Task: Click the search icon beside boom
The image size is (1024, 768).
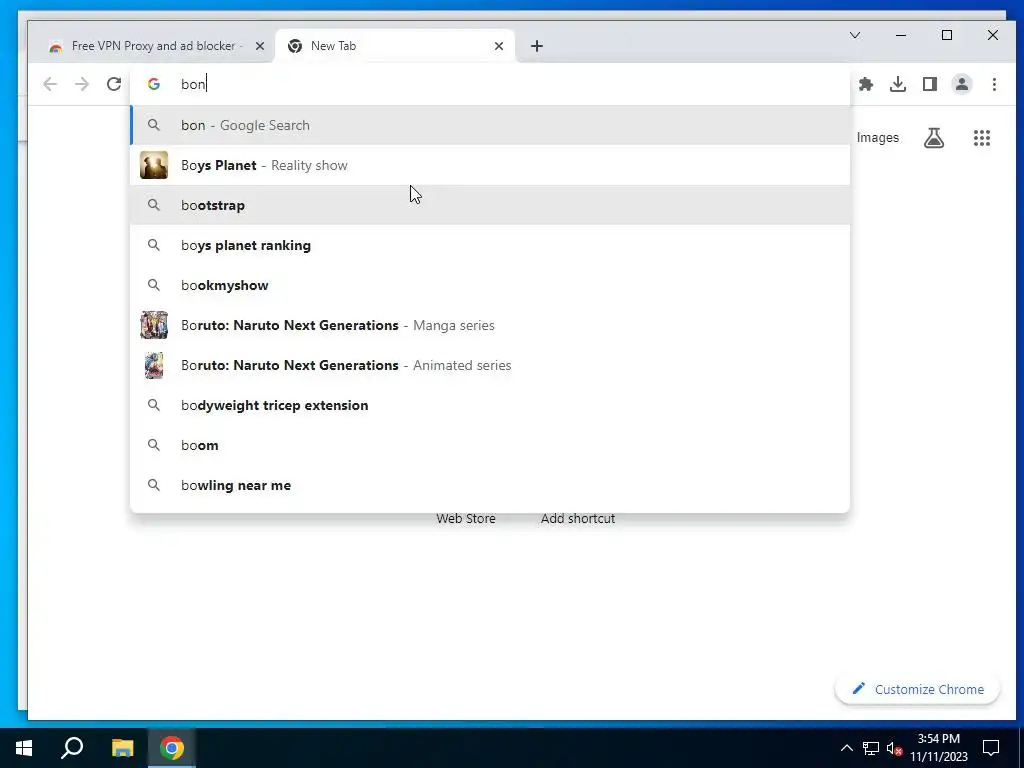Action: click(153, 445)
